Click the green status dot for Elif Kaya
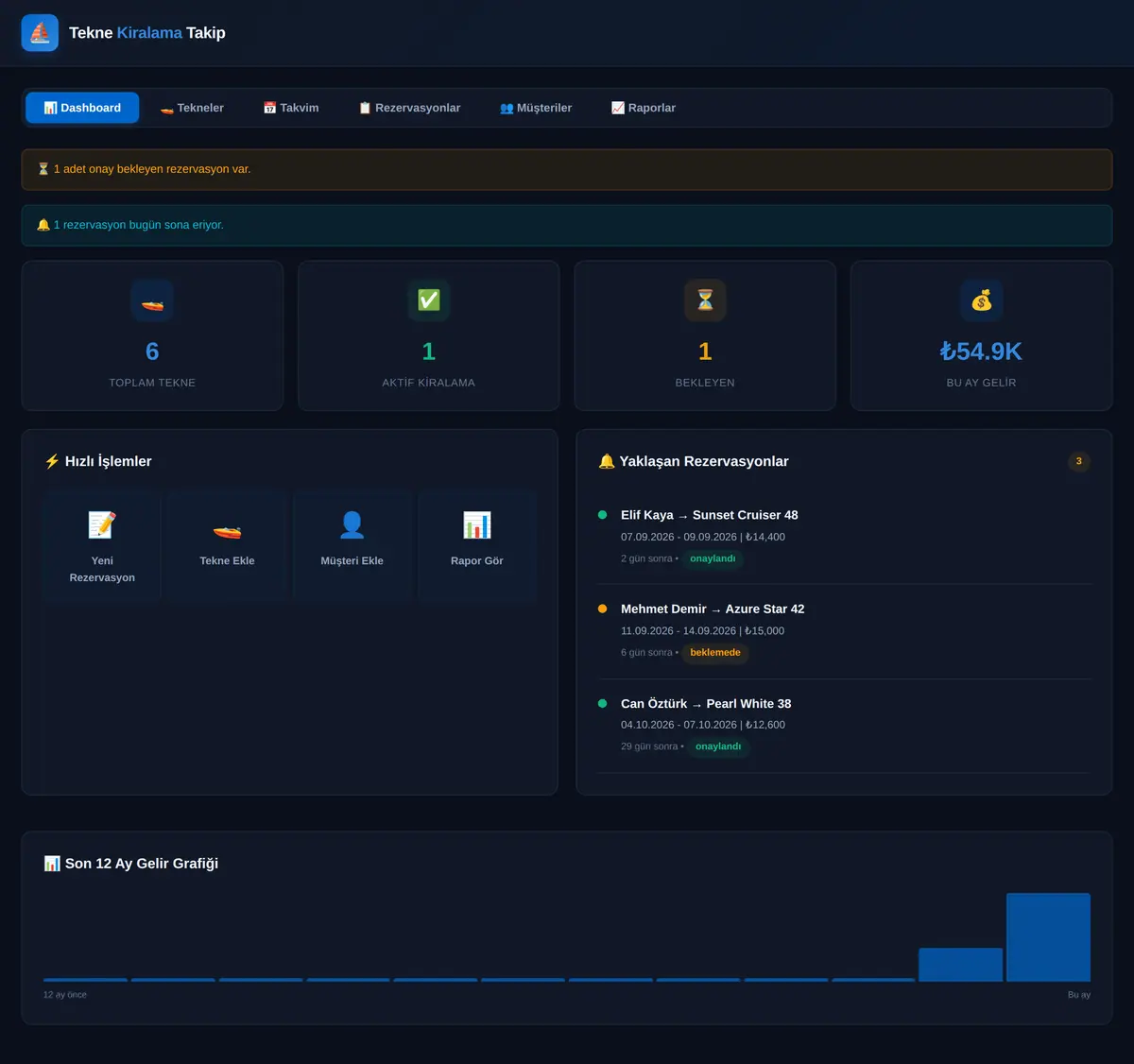The height and width of the screenshot is (1064, 1134). 603,515
